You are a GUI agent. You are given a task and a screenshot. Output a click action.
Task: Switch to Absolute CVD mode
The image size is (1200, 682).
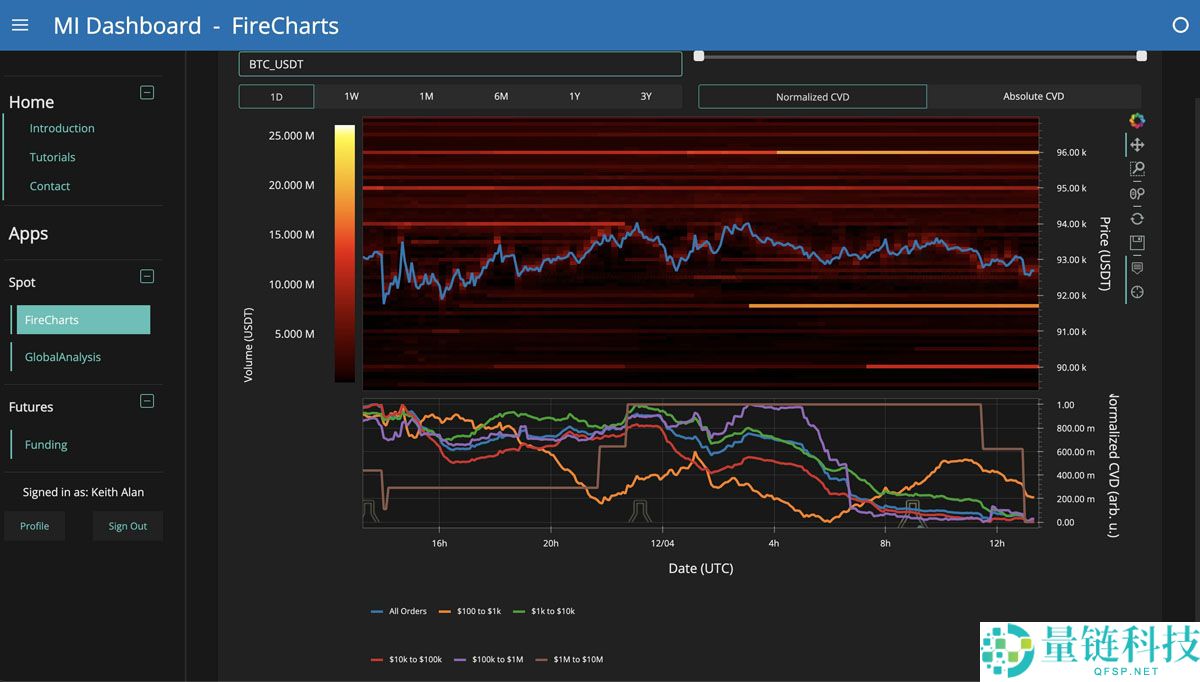tap(1032, 96)
